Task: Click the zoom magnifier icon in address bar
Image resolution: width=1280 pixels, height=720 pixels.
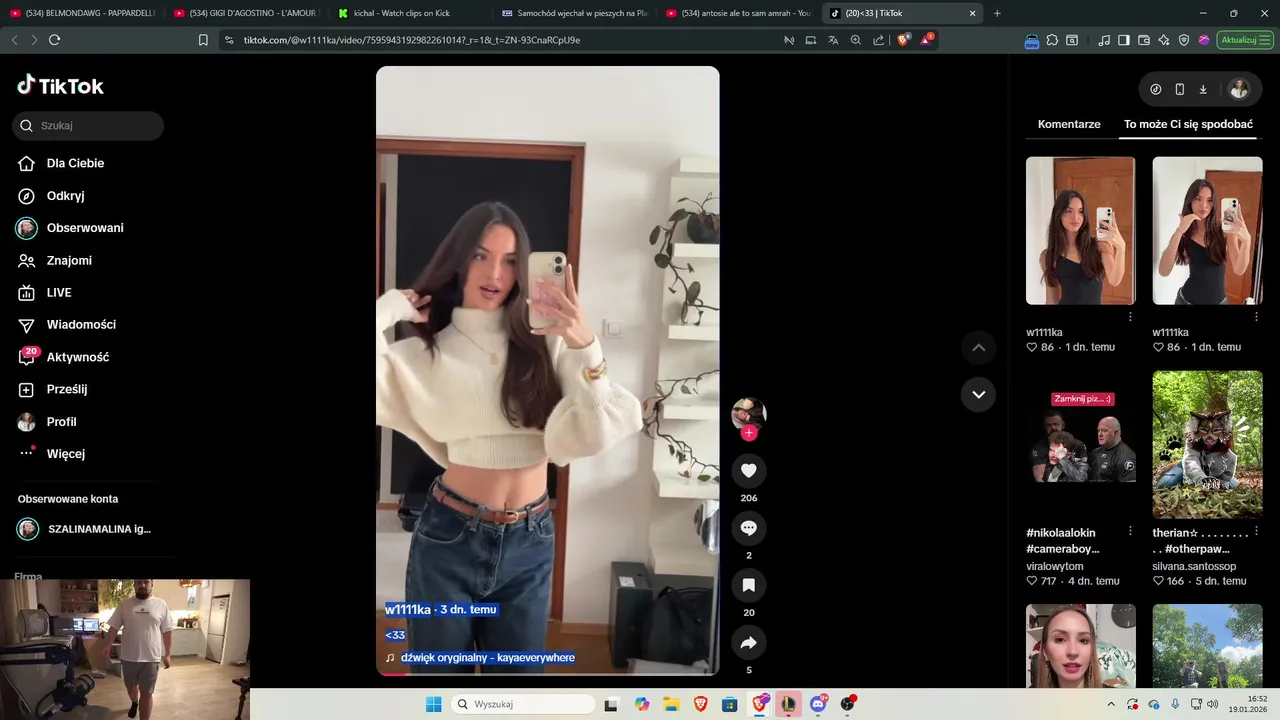Action: point(856,40)
